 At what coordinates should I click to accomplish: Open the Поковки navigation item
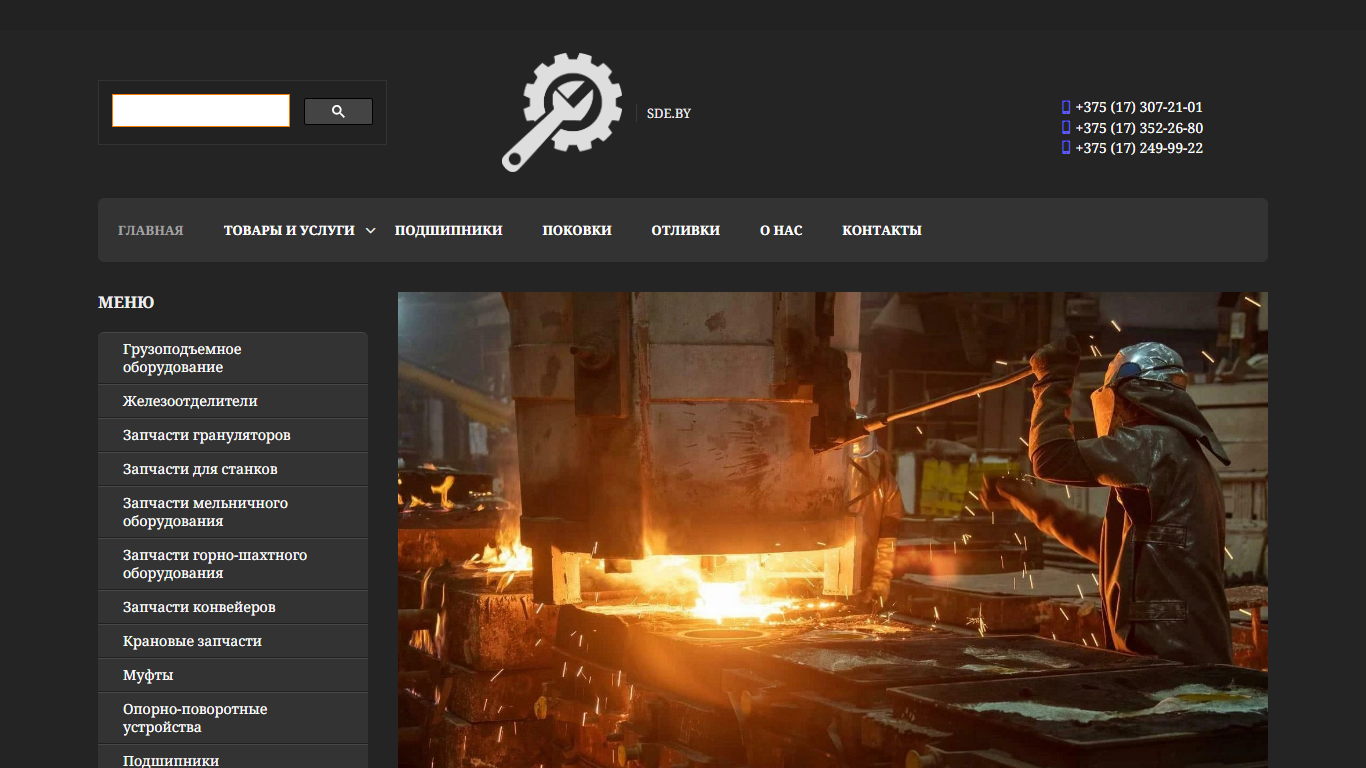[x=577, y=230]
